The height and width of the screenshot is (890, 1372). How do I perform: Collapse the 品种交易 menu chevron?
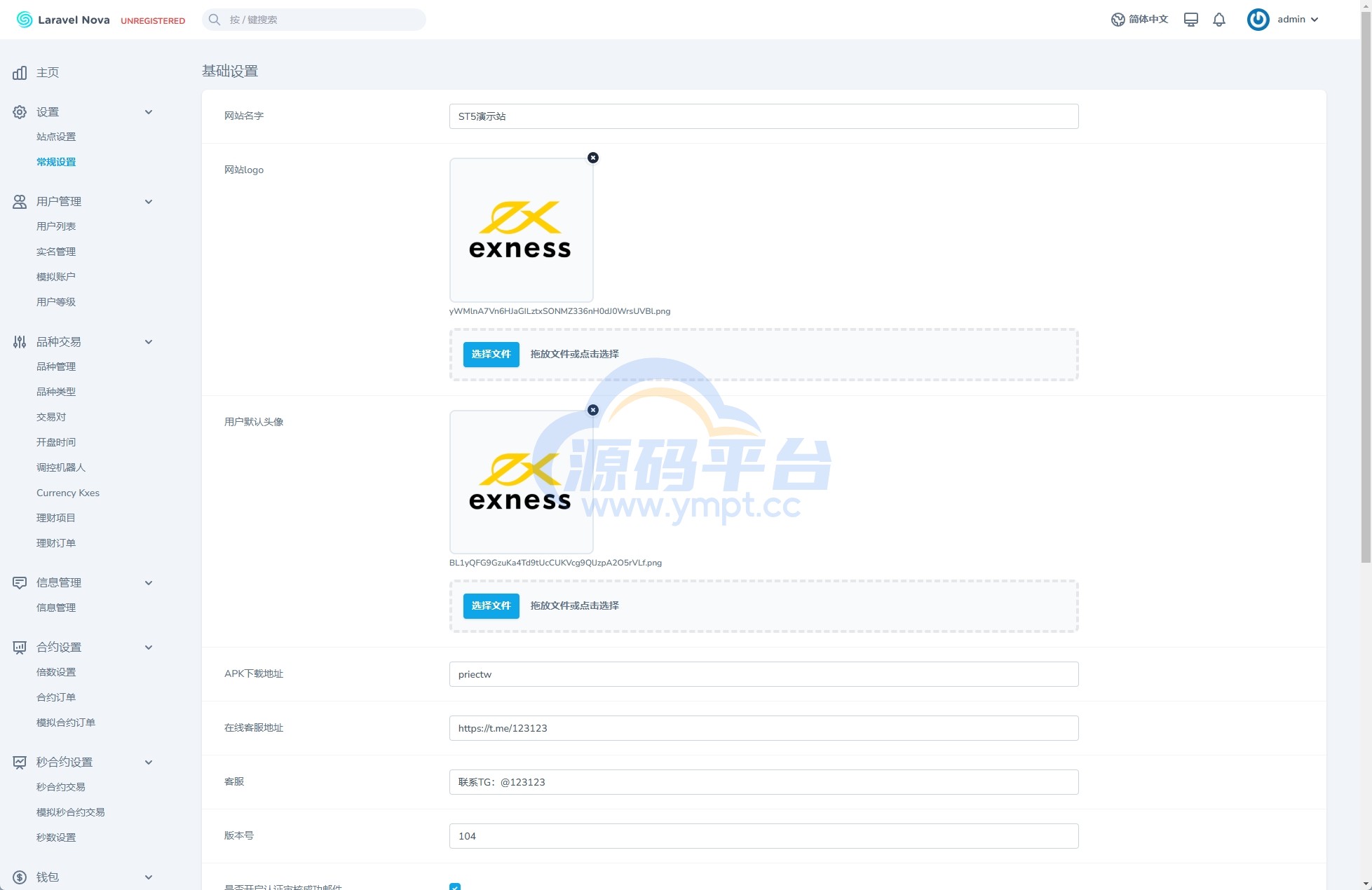(x=149, y=342)
